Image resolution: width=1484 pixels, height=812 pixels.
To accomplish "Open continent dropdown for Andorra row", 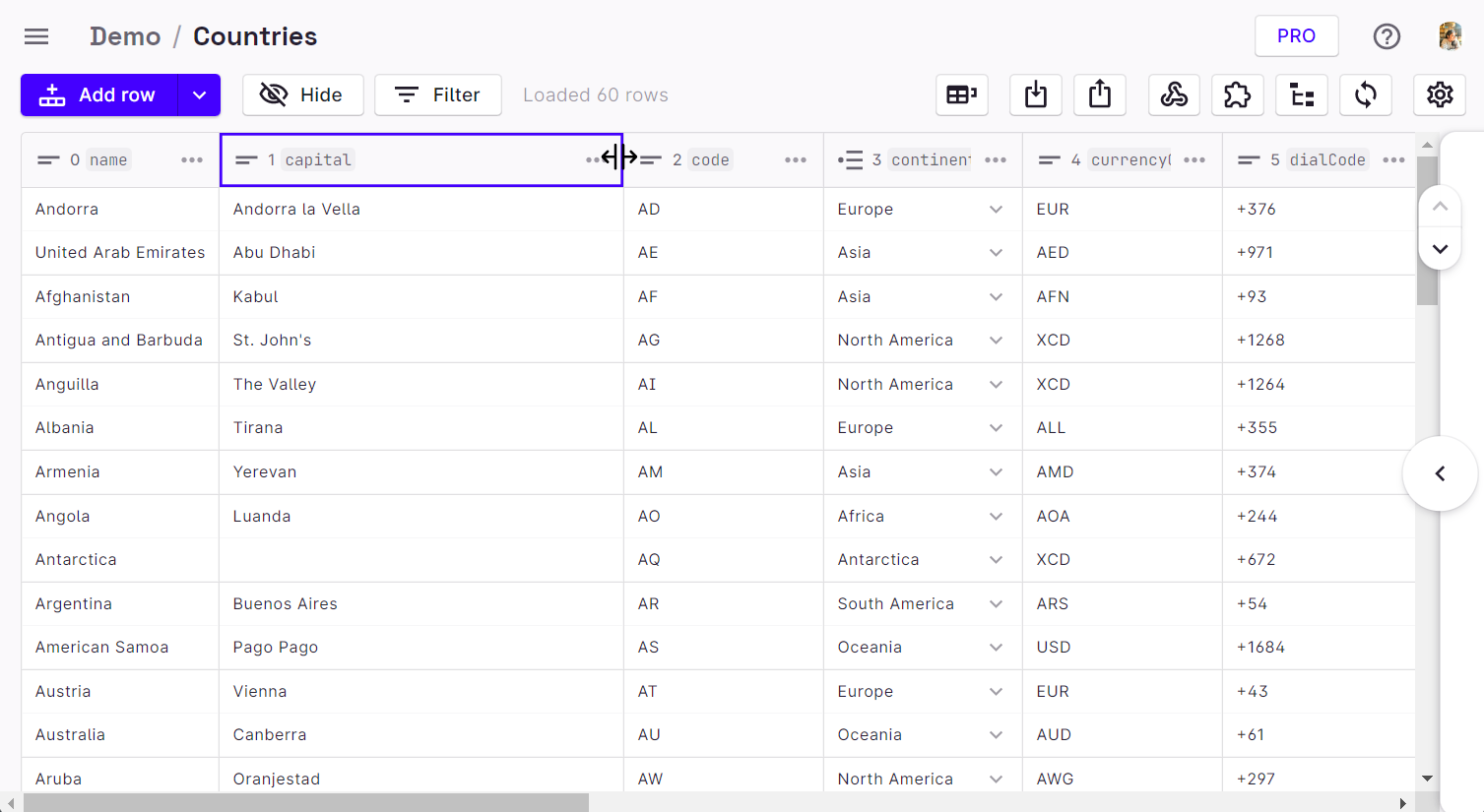I will 996,210.
